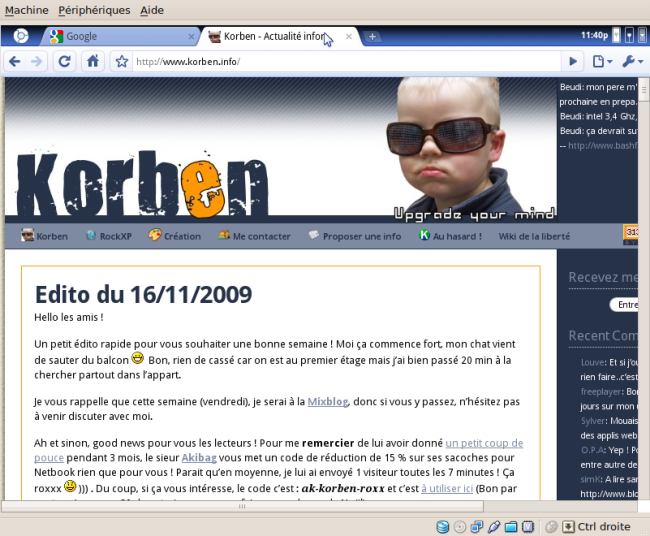Click the 11:40p clock
The height and width of the screenshot is (536, 650).
click(x=594, y=36)
